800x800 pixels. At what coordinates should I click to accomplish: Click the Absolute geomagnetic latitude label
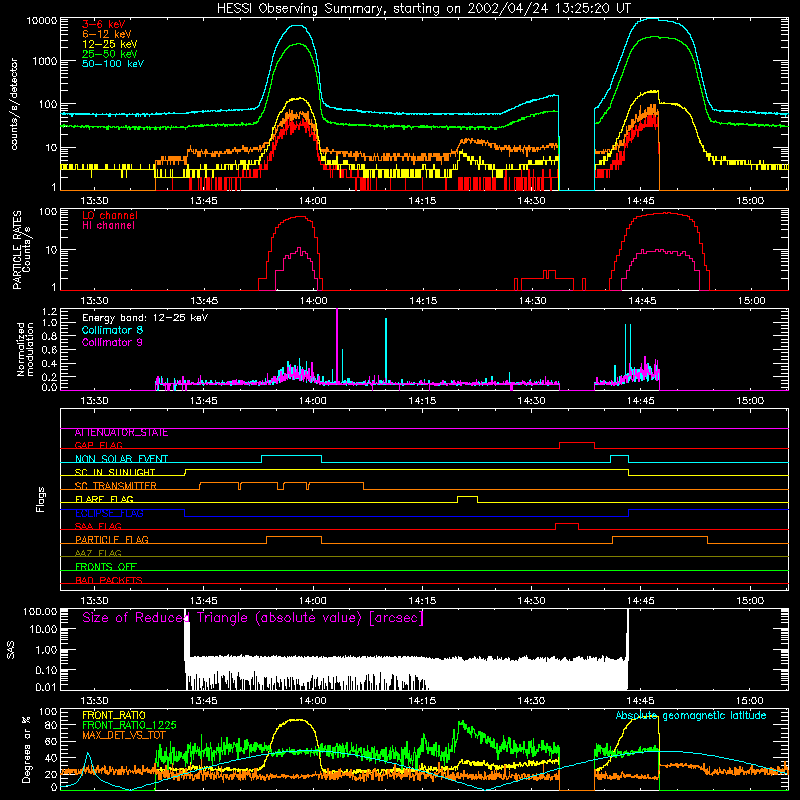[691, 716]
